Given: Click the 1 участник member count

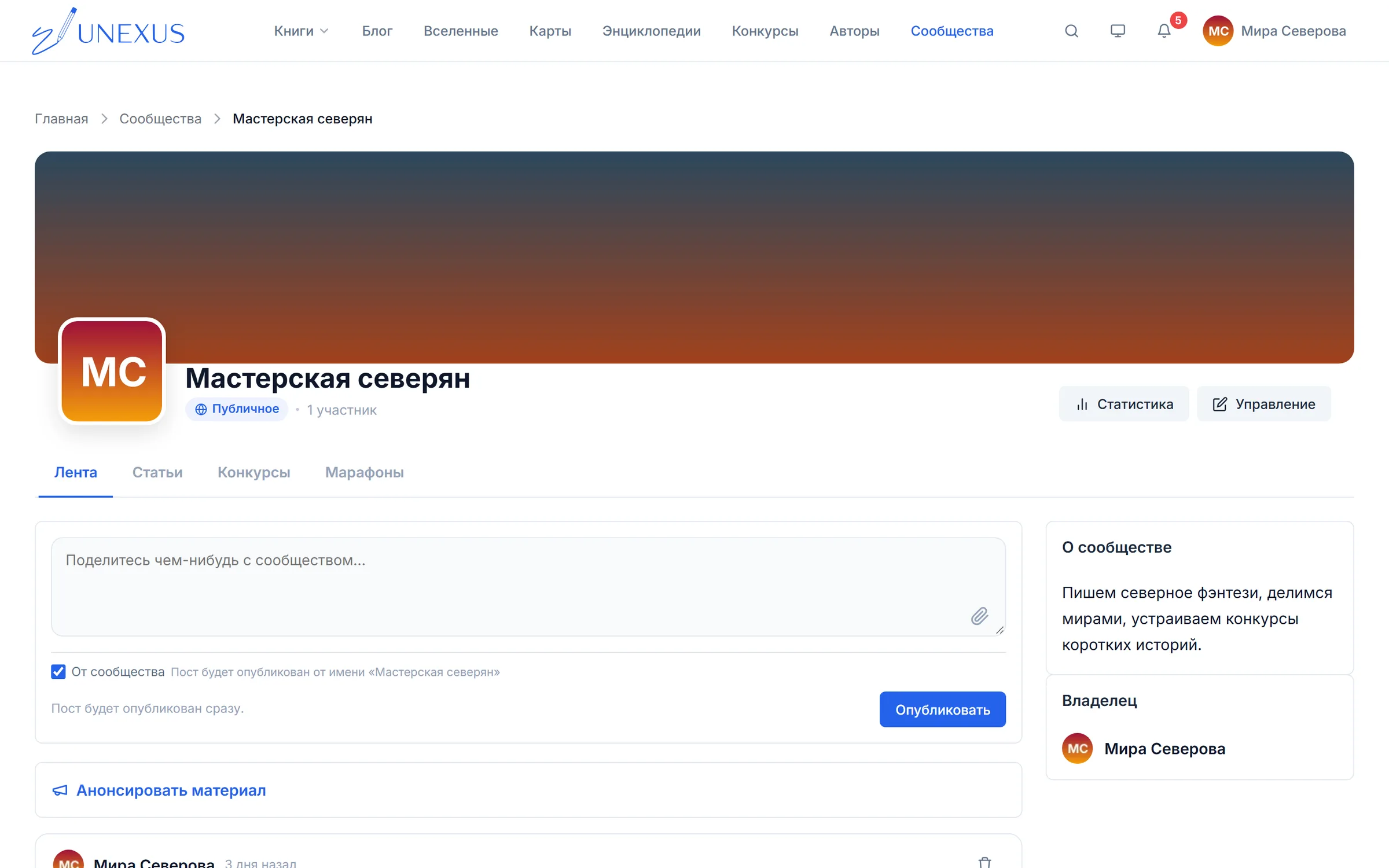Looking at the screenshot, I should click(341, 410).
